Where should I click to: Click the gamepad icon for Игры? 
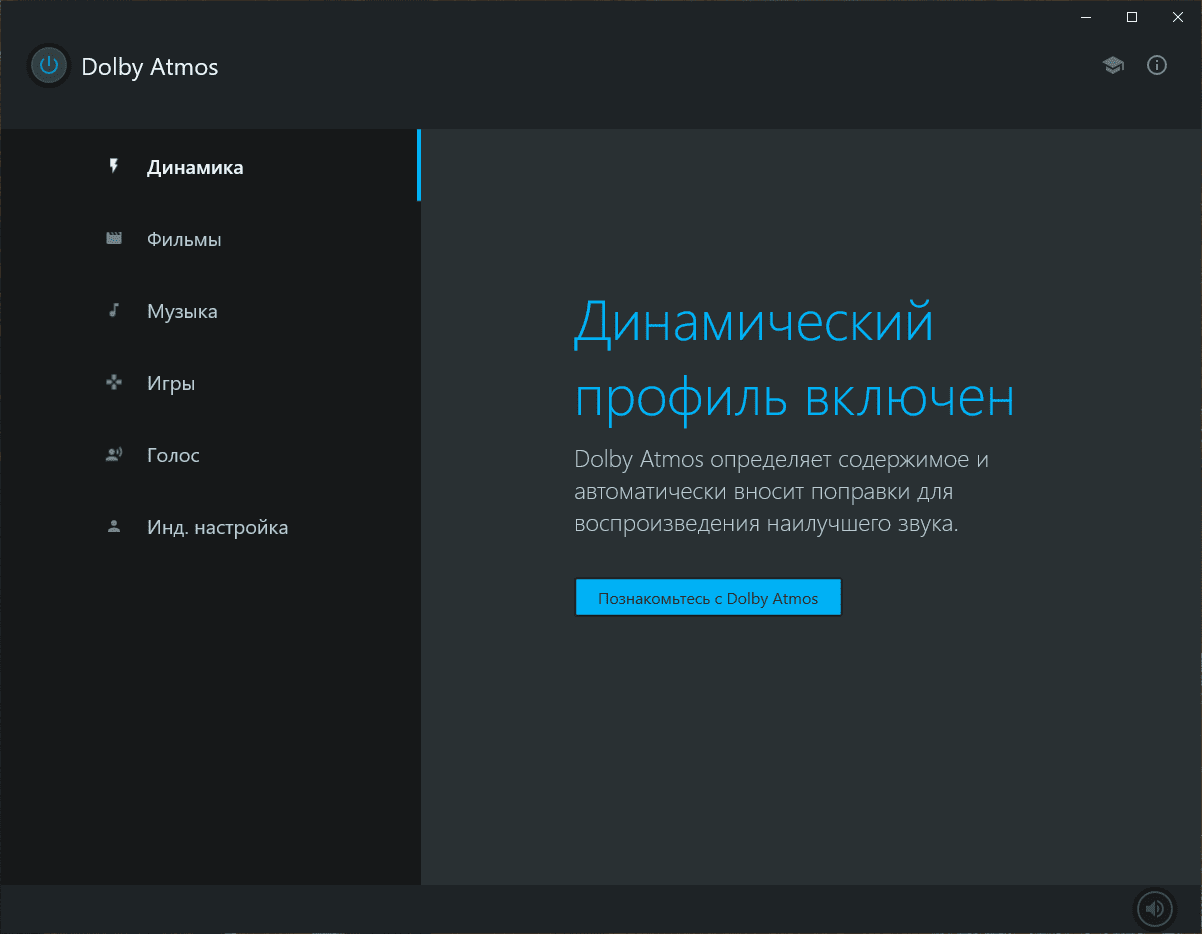click(x=114, y=383)
